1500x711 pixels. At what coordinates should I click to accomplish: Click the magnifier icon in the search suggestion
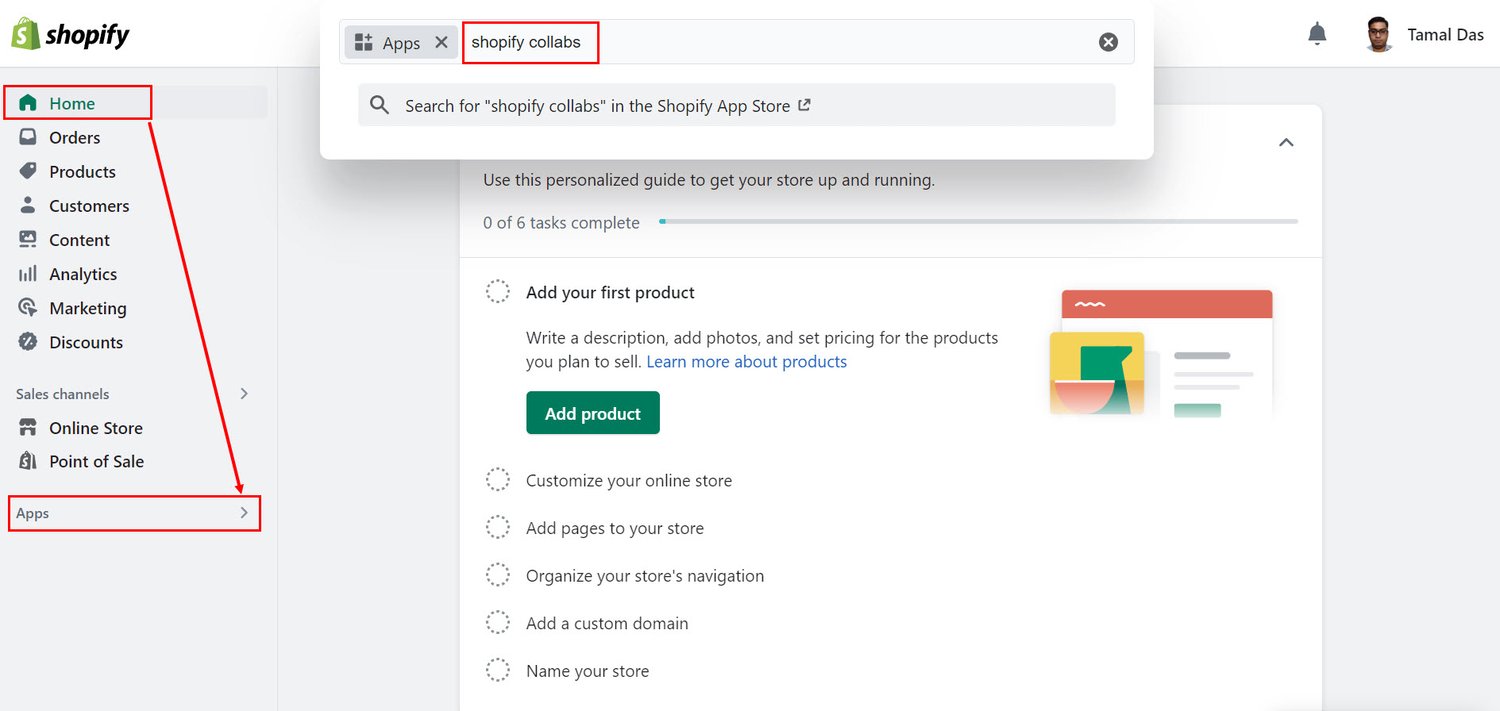(x=380, y=105)
